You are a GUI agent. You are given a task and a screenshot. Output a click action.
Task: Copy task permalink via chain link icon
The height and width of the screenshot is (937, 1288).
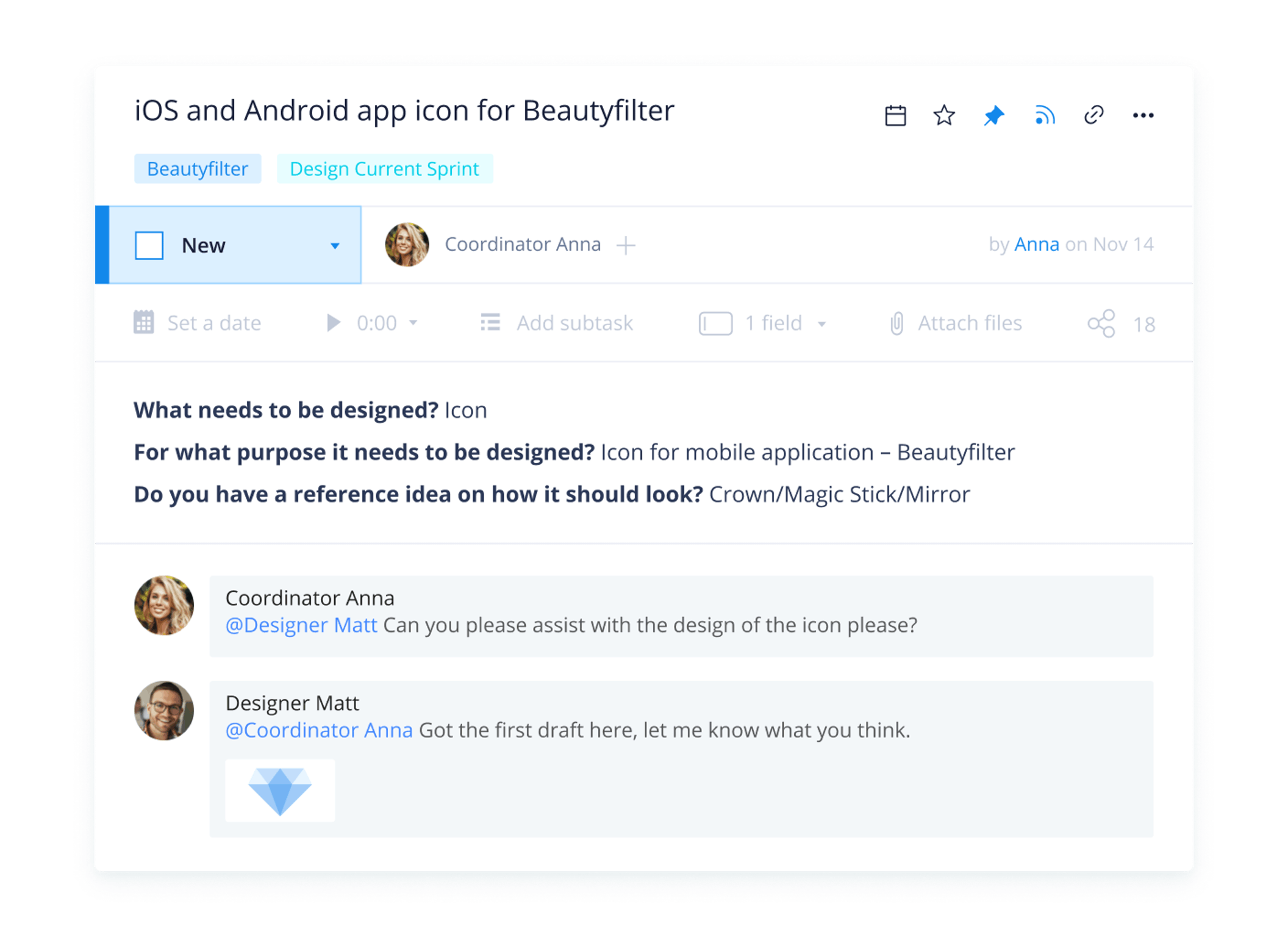point(1093,115)
